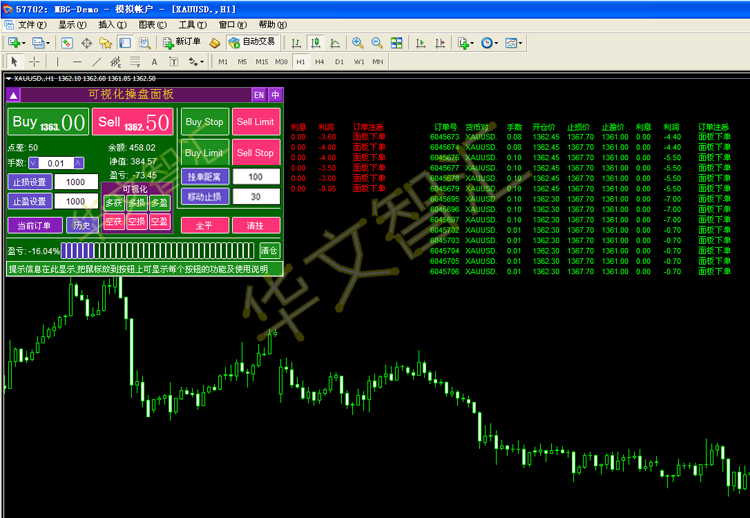The height and width of the screenshot is (518, 750).
Task: Select order row 6045673 in table
Action: pyautogui.click(x=580, y=137)
